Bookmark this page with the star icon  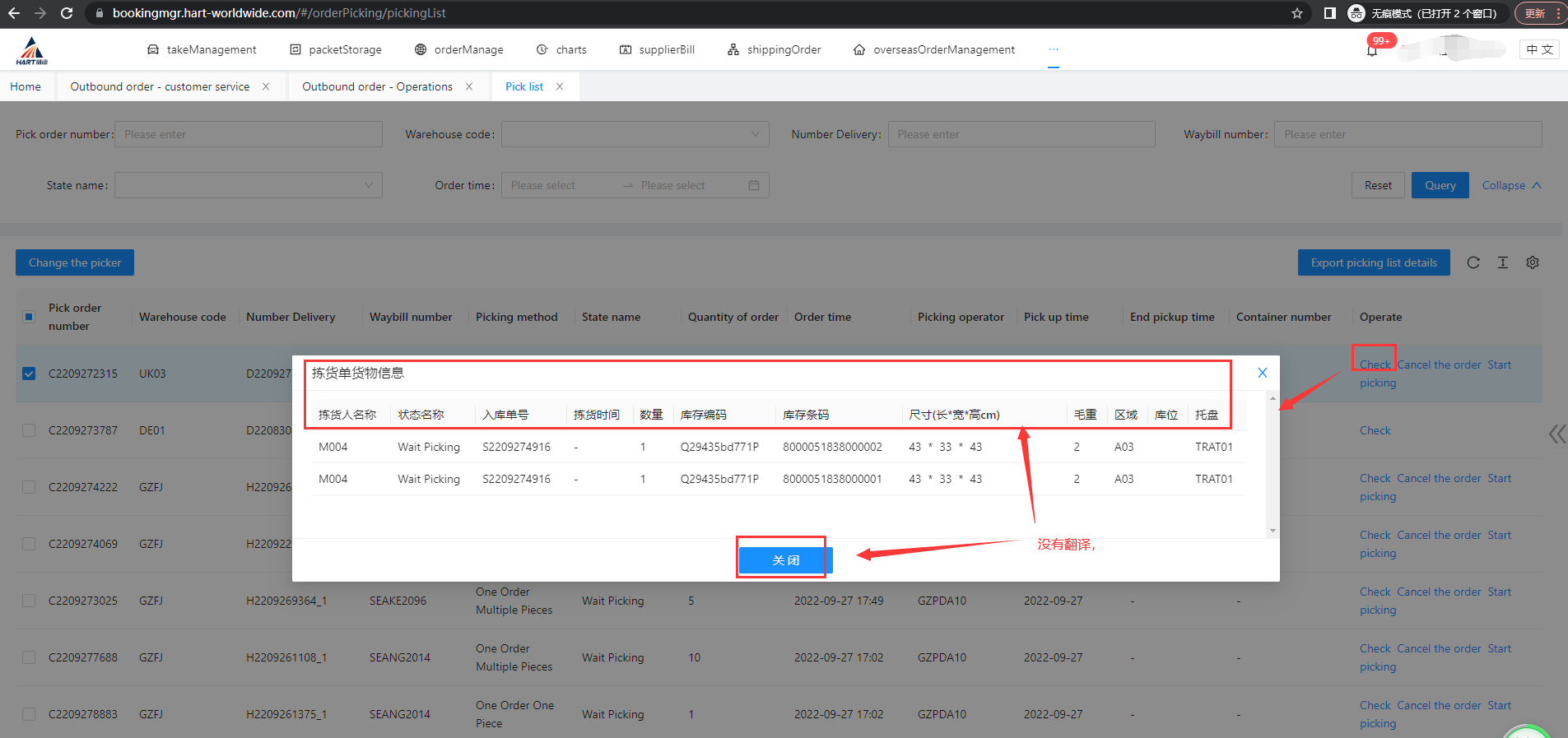pos(1297,13)
